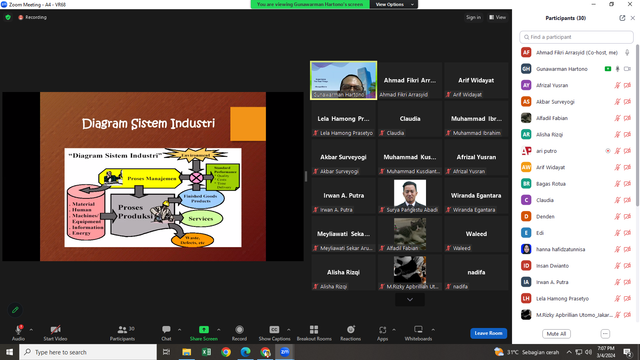Expand Audio options arrow
The image size is (640, 360).
(31, 330)
